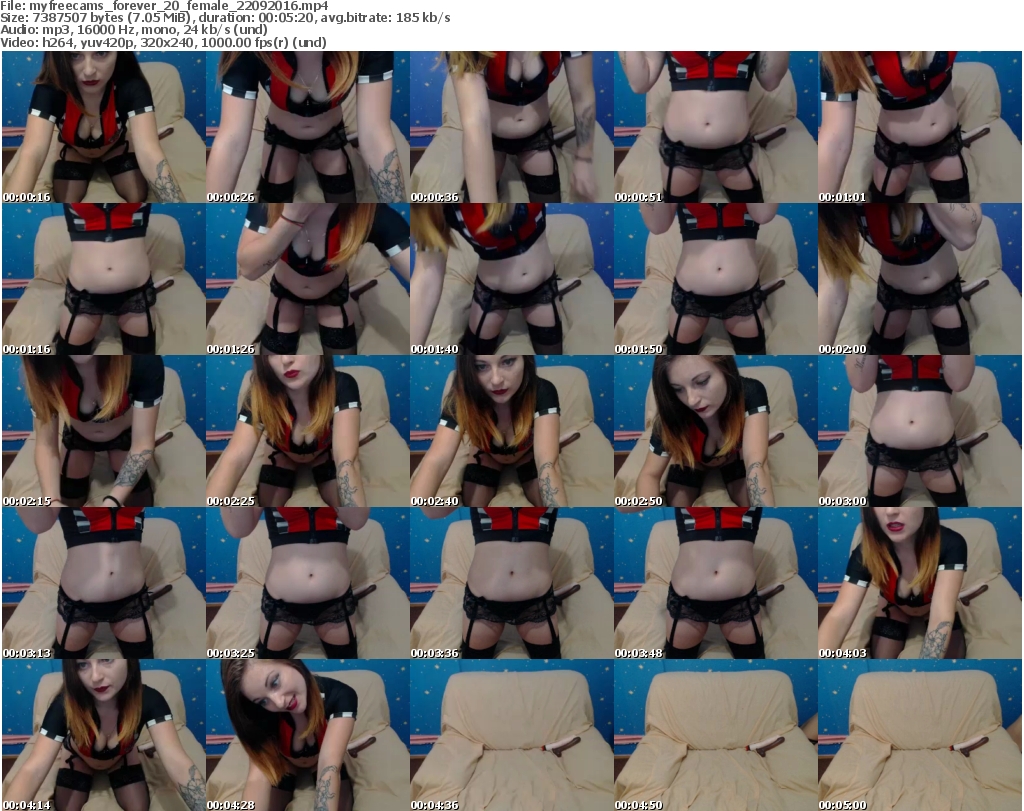Image resolution: width=1024 pixels, height=811 pixels.
Task: Select the thumbnail at 00:04:50
Action: coord(715,735)
